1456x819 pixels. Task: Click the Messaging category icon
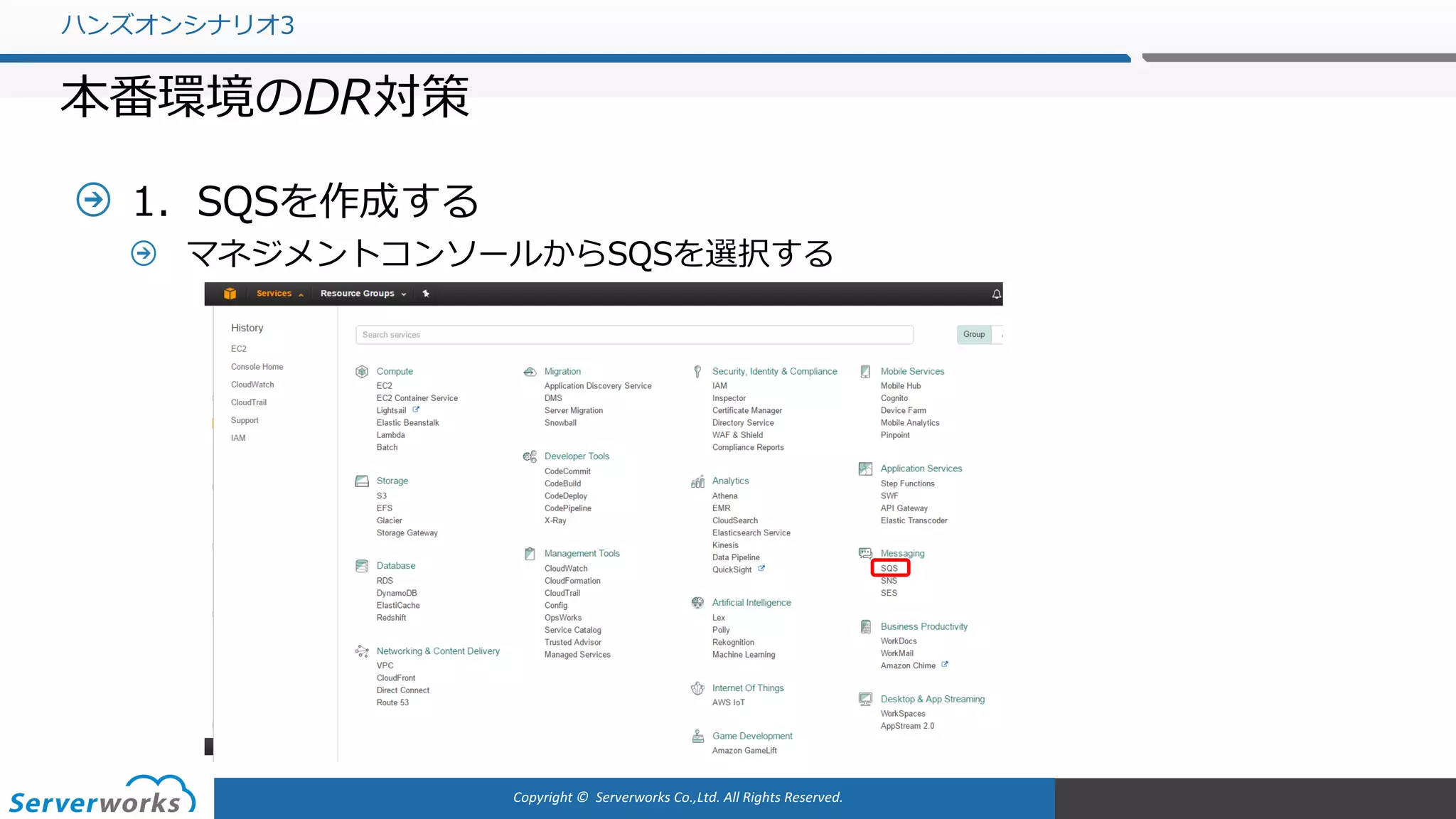[865, 553]
